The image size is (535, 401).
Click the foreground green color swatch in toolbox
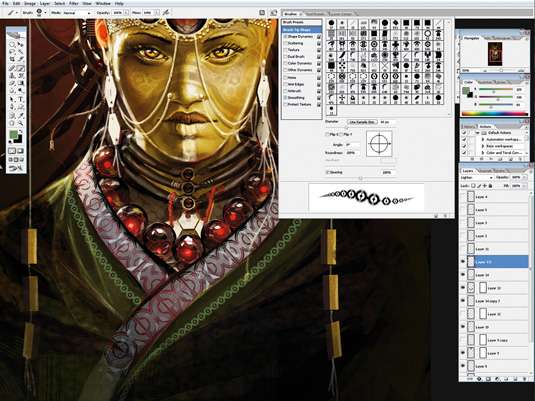tap(13, 135)
